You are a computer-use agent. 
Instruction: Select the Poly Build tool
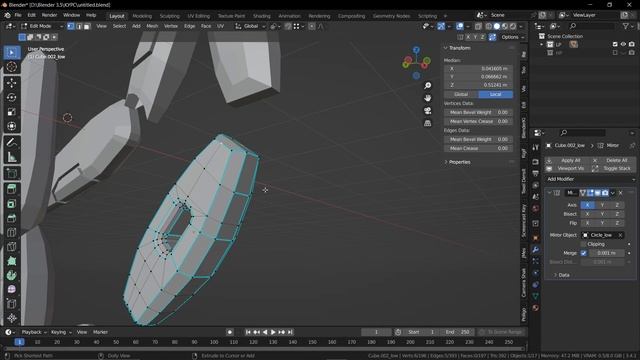click(11, 261)
